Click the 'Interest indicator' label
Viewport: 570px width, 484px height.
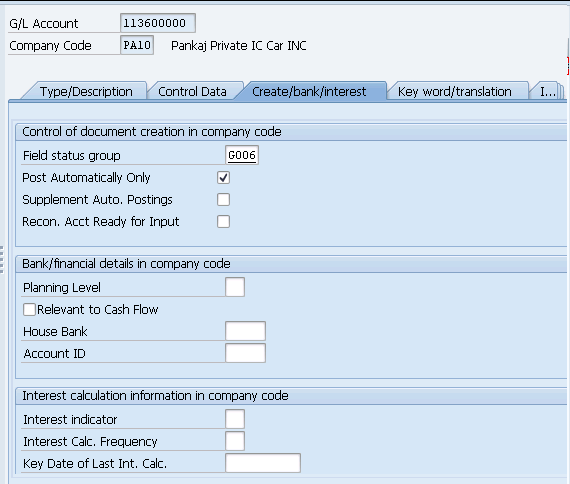[x=70, y=420]
